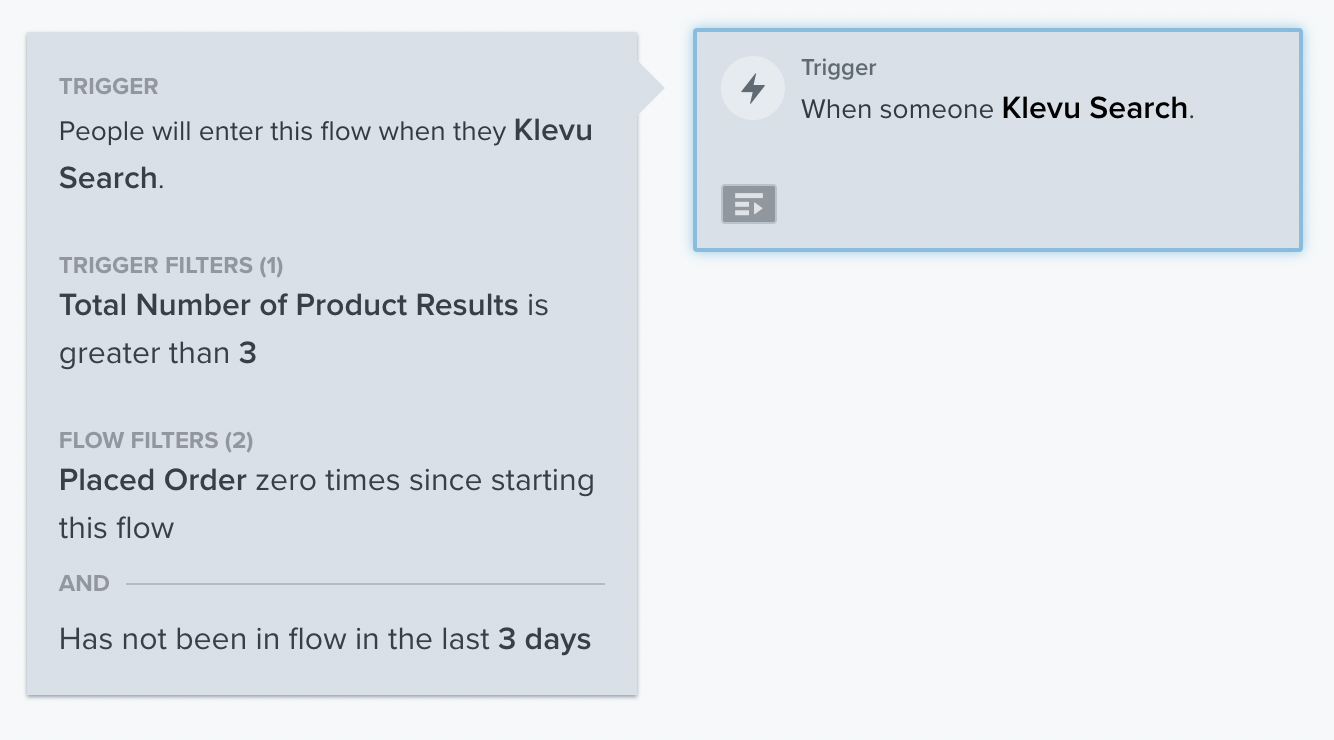Viewport: 1334px width, 740px height.
Task: Click 'Total Number of Product Results' filter
Action: [289, 305]
